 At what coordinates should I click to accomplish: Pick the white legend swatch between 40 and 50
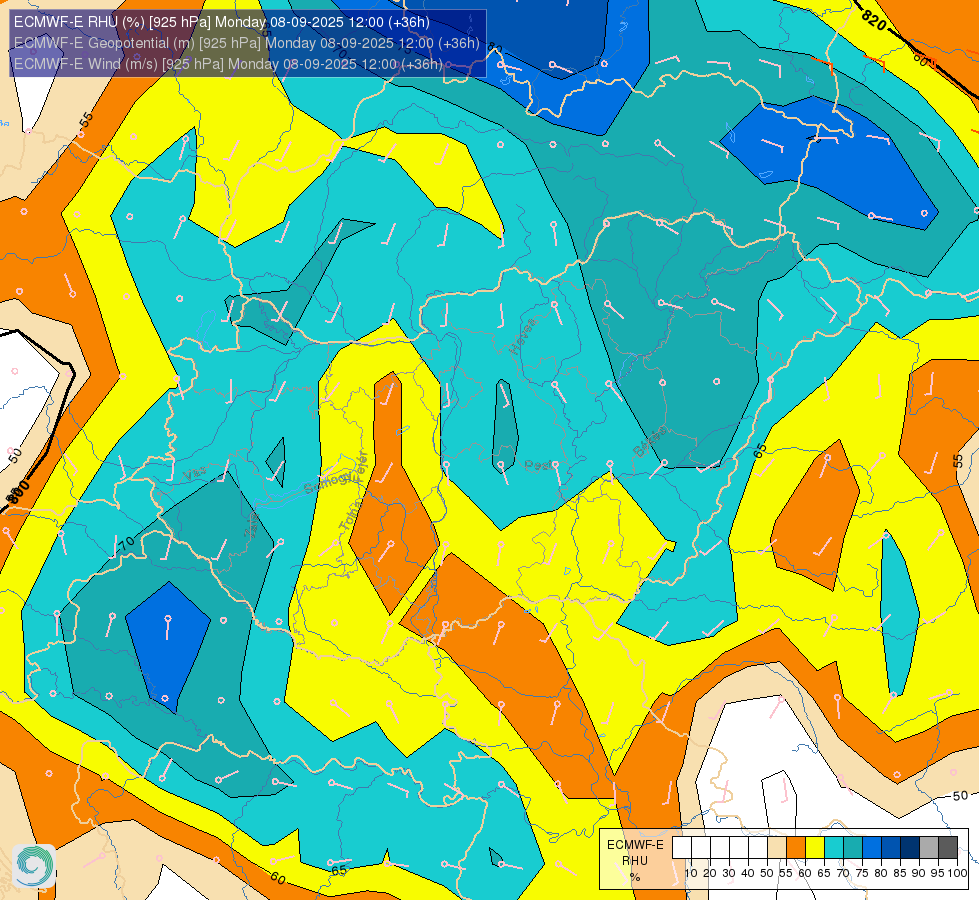pyautogui.click(x=757, y=848)
